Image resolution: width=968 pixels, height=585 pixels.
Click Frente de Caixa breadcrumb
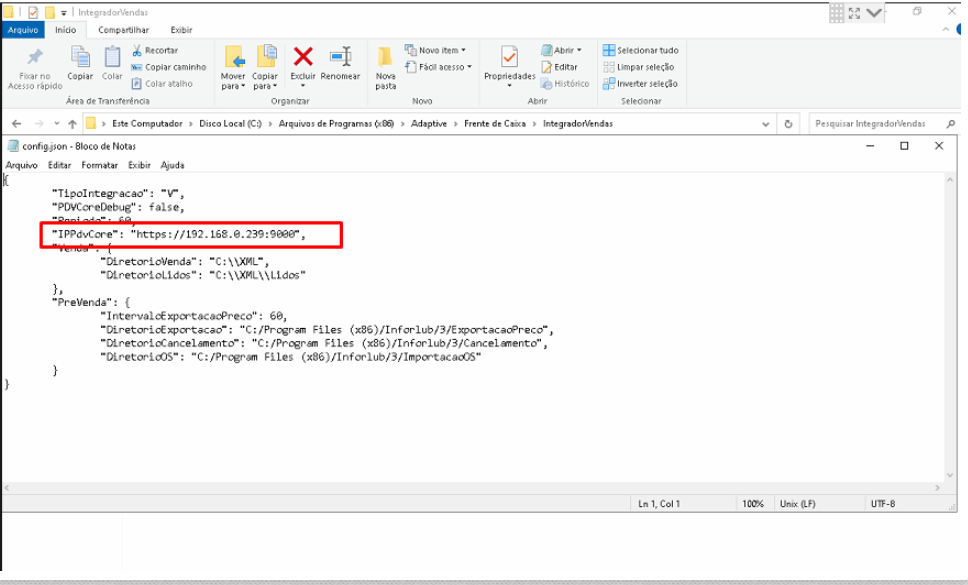coord(494,123)
